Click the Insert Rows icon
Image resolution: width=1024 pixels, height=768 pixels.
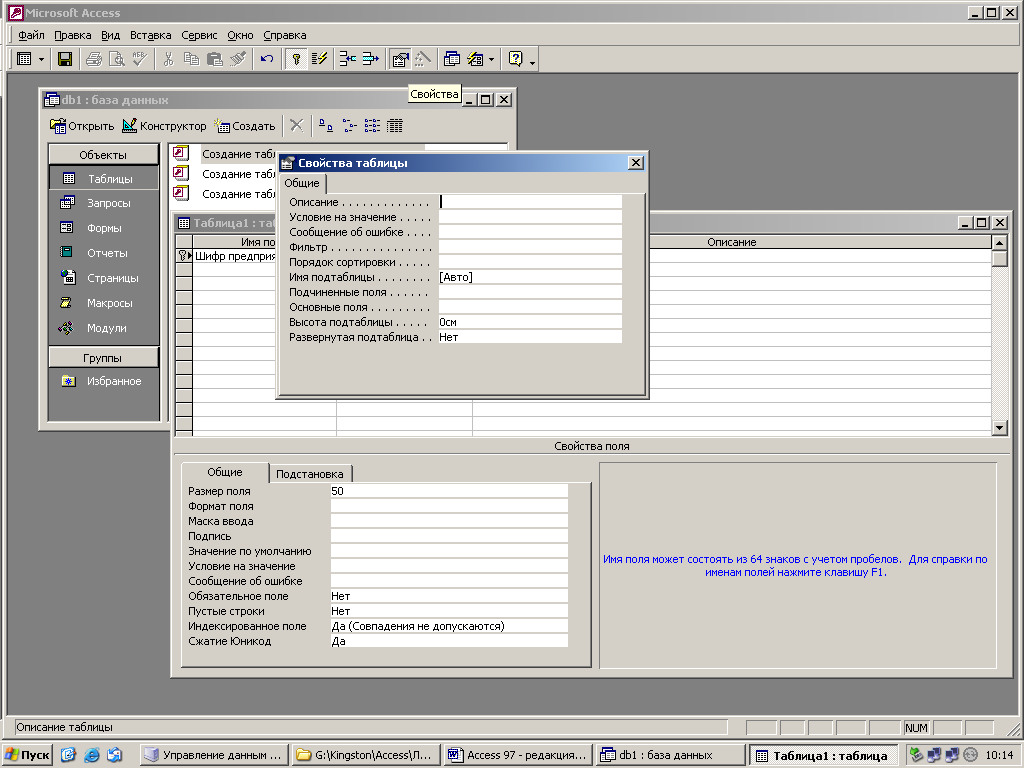[x=347, y=59]
